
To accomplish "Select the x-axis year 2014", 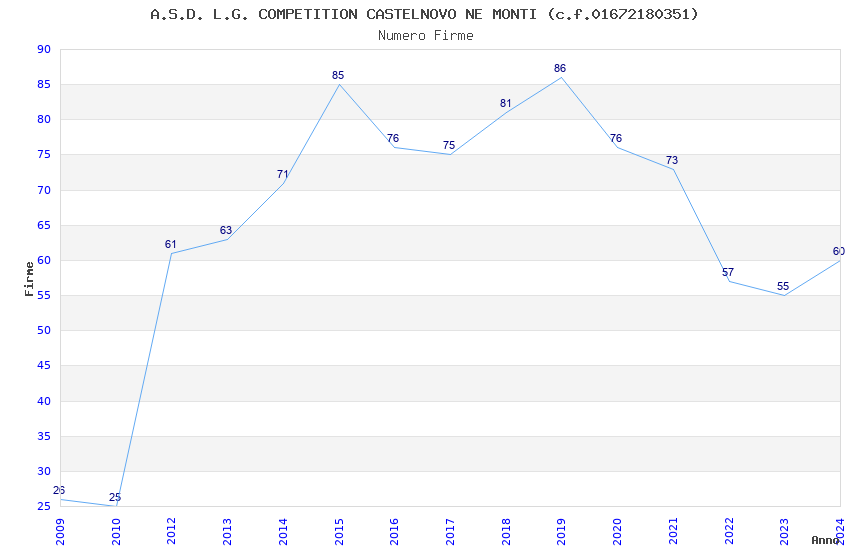I will 283,532.
